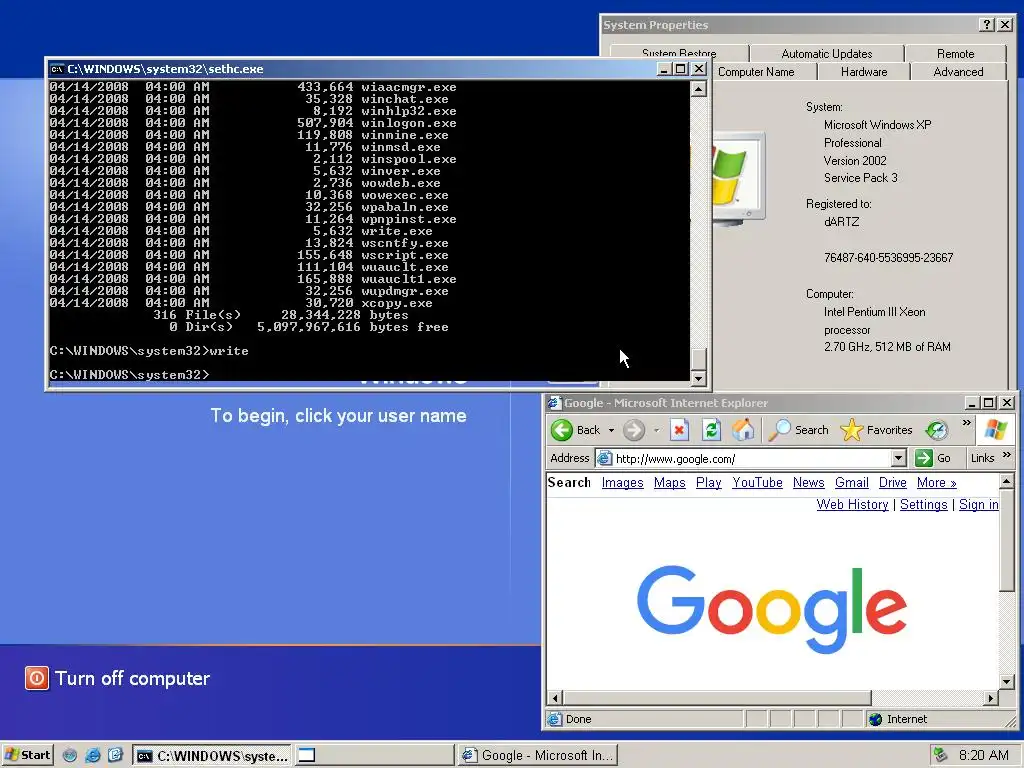Viewport: 1024px width, 768px height.
Task: Switch to the Automatic Updates tab
Action: click(827, 54)
